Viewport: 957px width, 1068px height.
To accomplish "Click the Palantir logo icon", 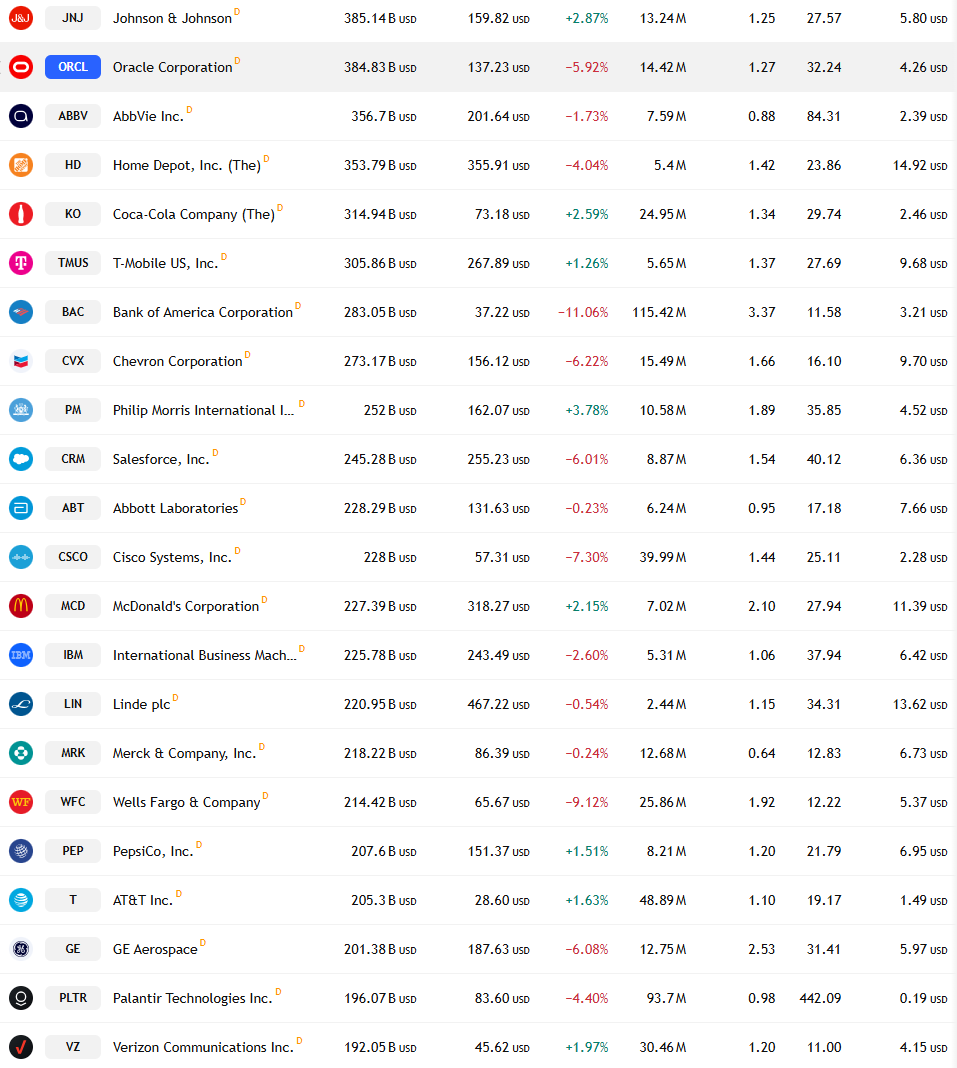I will (21, 998).
